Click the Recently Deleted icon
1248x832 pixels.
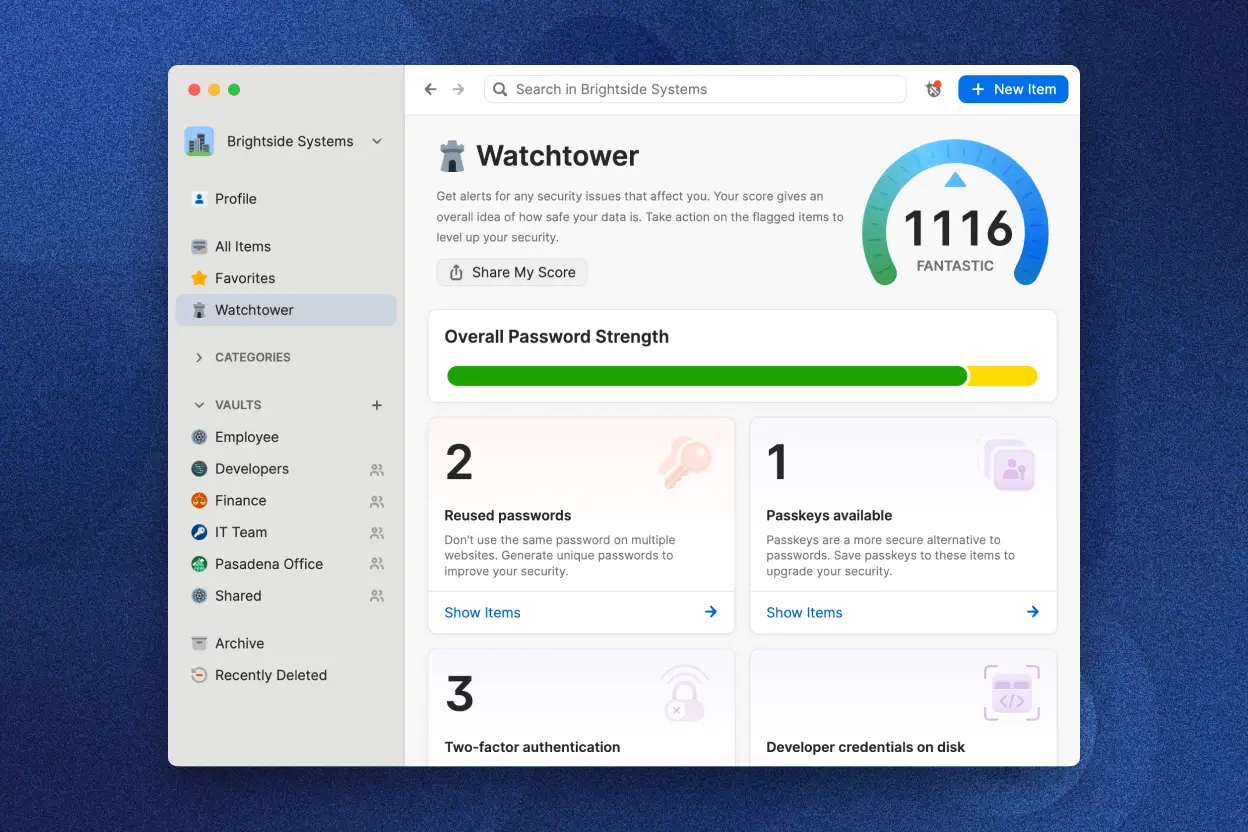tap(199, 675)
